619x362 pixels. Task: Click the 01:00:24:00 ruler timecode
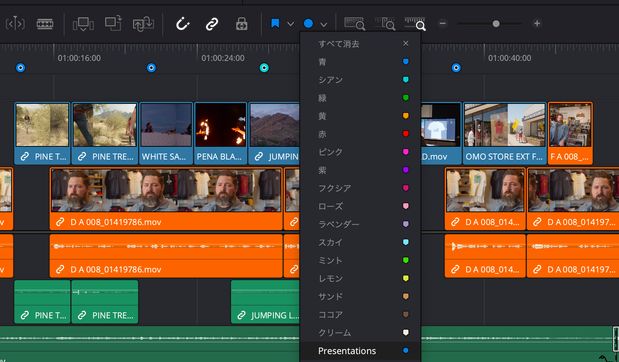pos(223,58)
